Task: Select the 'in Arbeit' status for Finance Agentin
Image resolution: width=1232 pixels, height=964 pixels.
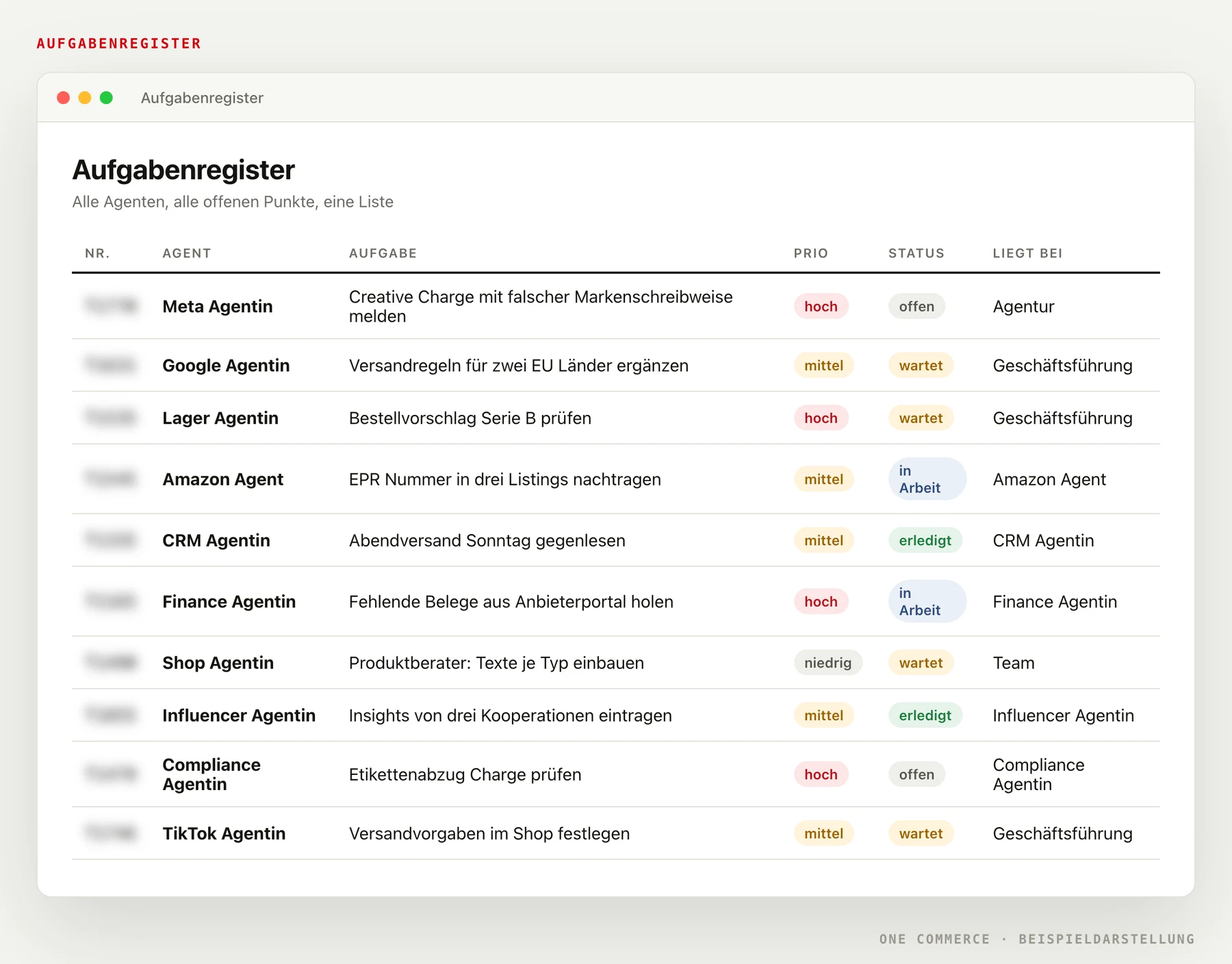Action: click(x=927, y=602)
